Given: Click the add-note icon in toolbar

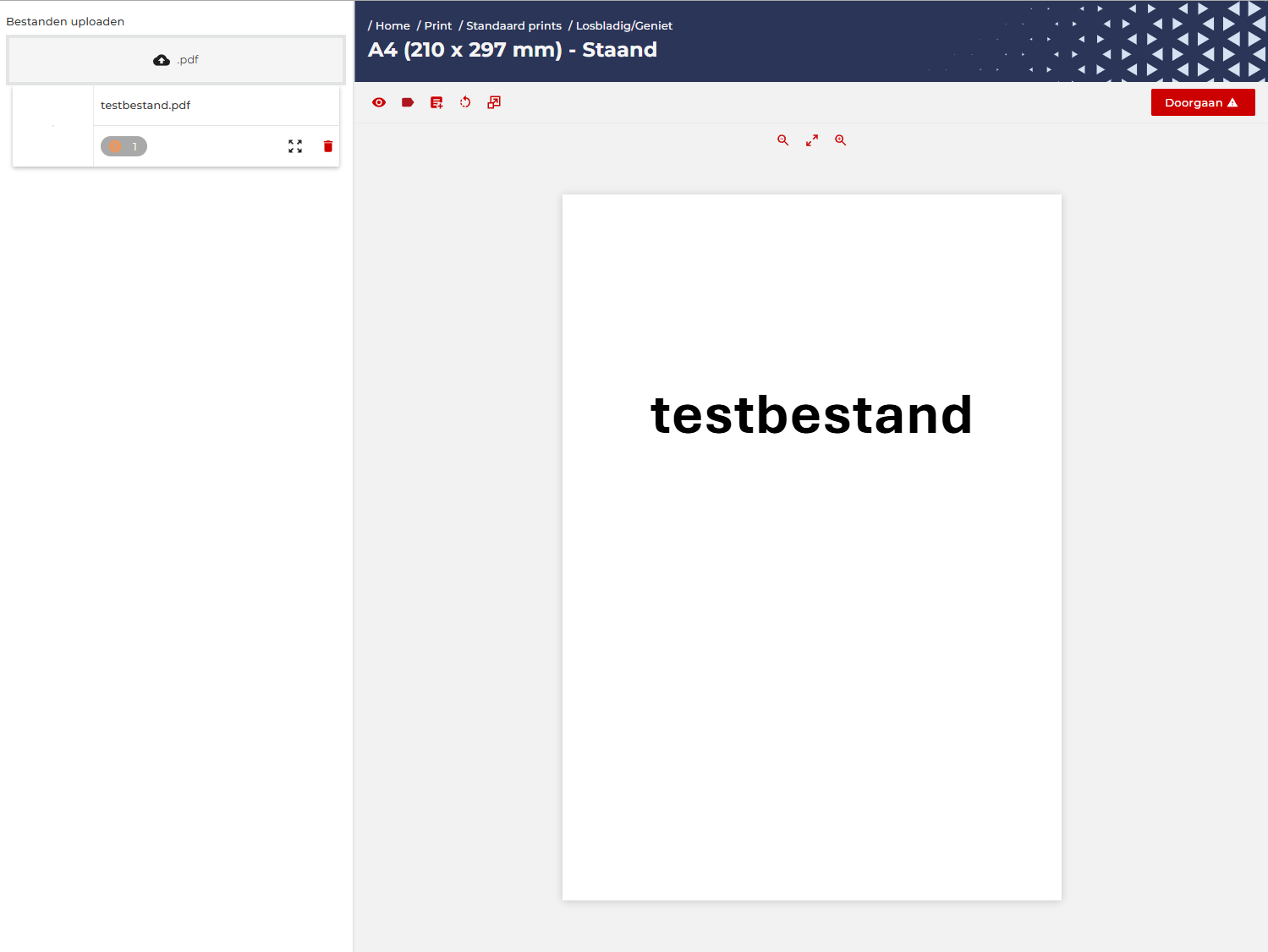Looking at the screenshot, I should tap(436, 102).
